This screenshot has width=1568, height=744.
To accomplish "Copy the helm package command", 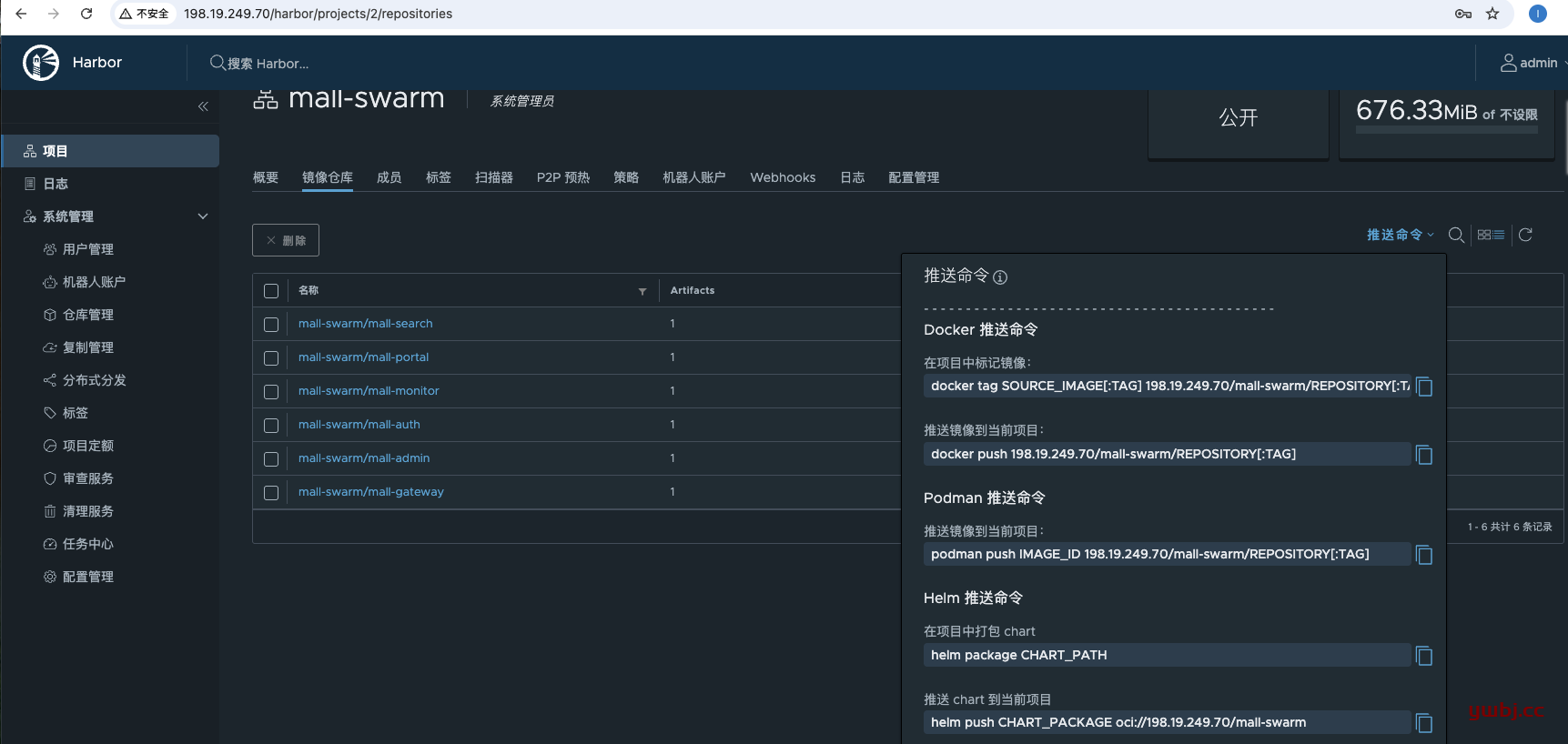I will click(x=1424, y=656).
